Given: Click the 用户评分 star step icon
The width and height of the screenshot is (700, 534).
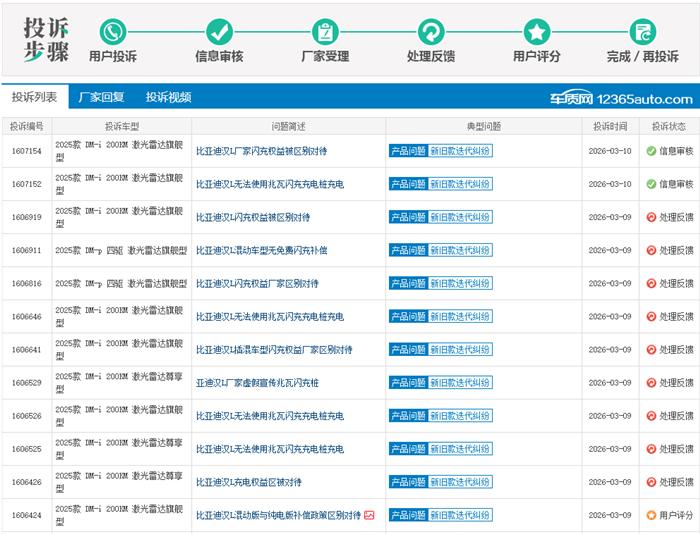Looking at the screenshot, I should point(537,31).
